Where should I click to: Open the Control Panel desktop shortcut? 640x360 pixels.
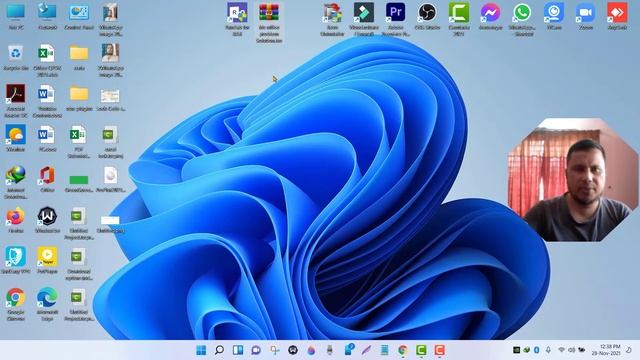point(79,16)
